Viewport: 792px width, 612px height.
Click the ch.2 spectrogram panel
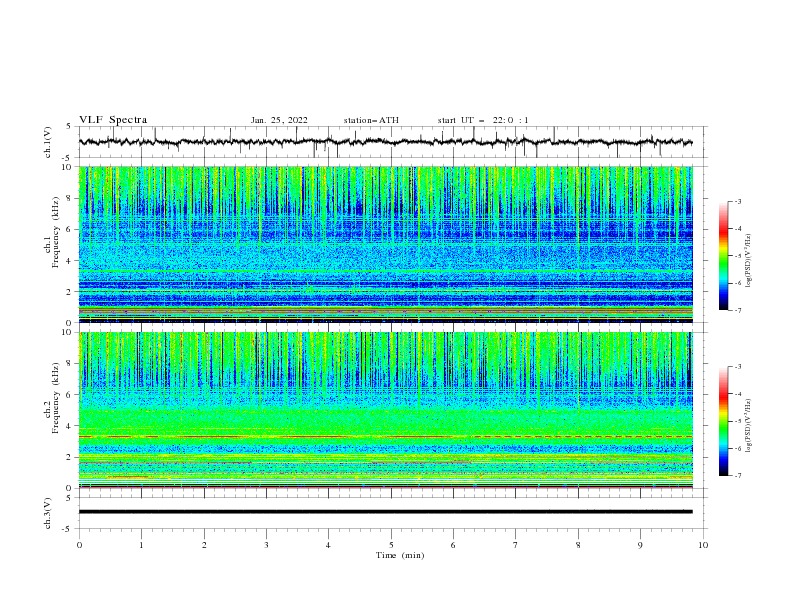[x=385, y=410]
